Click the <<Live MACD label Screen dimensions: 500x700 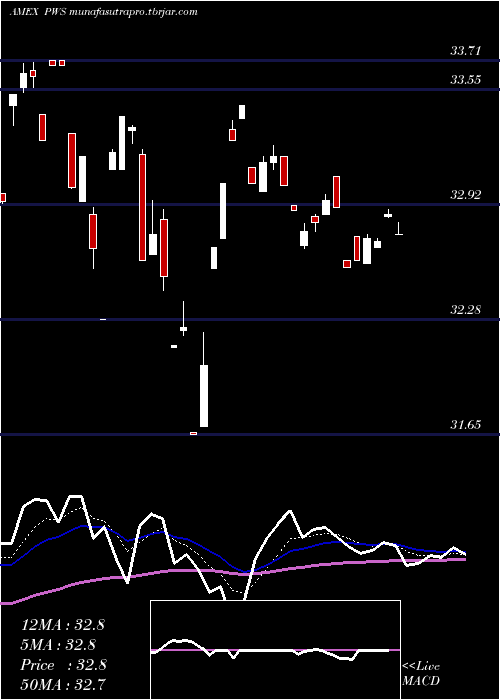pos(421,674)
